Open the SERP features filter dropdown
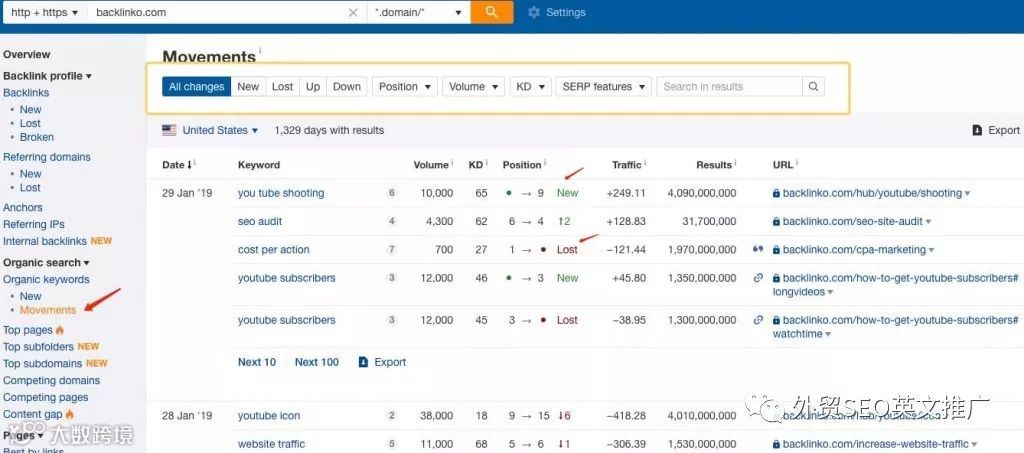 coord(603,86)
